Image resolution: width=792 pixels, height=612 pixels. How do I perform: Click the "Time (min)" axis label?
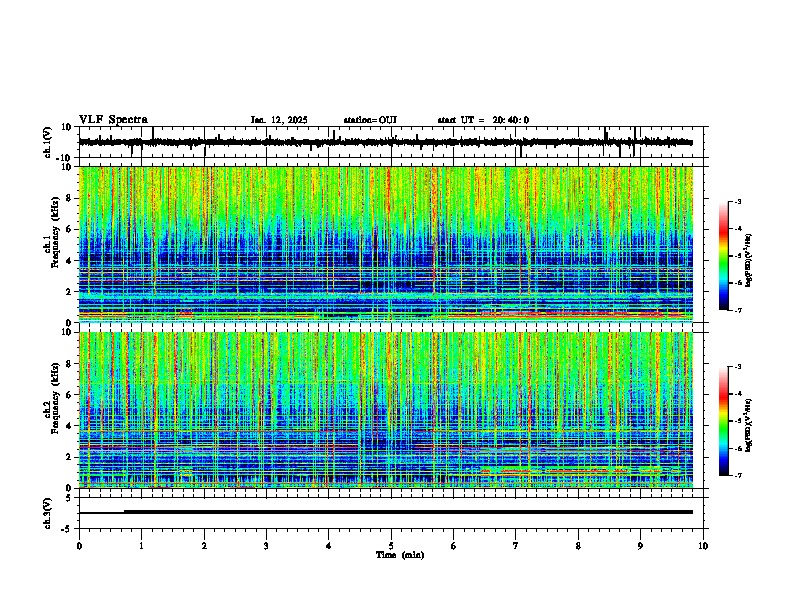point(400,555)
